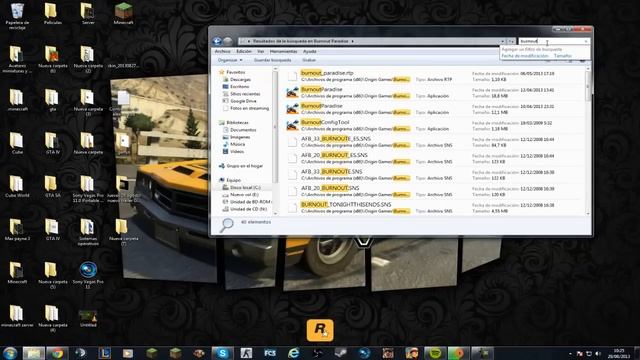640x360 pixels.
Task: Open the Ayuda menu
Action: pos(309,51)
